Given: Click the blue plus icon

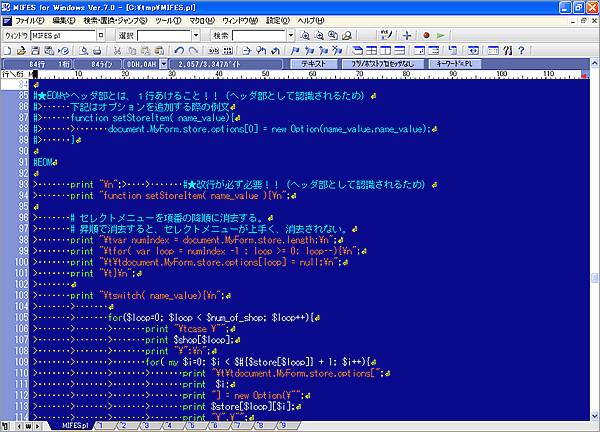Looking at the screenshot, I should point(407,36).
